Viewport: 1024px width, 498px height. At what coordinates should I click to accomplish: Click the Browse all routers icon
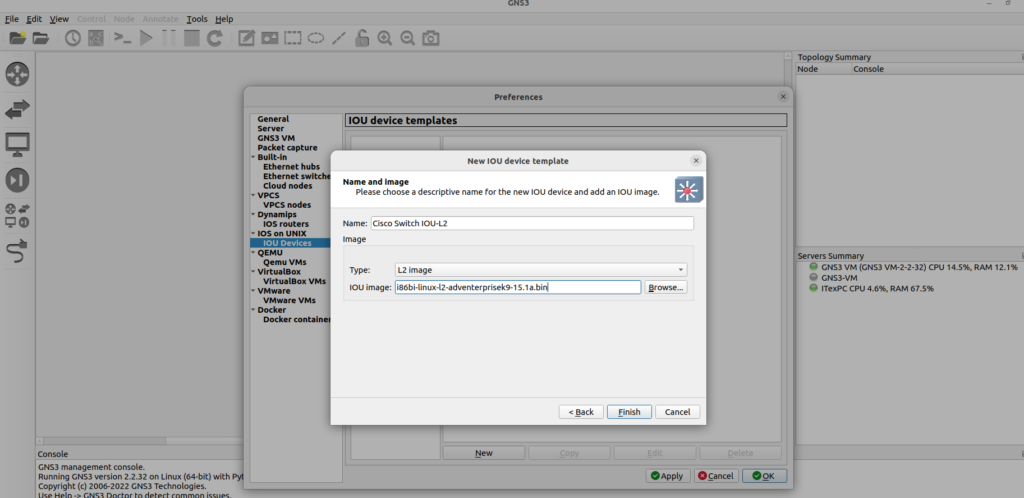(18, 74)
